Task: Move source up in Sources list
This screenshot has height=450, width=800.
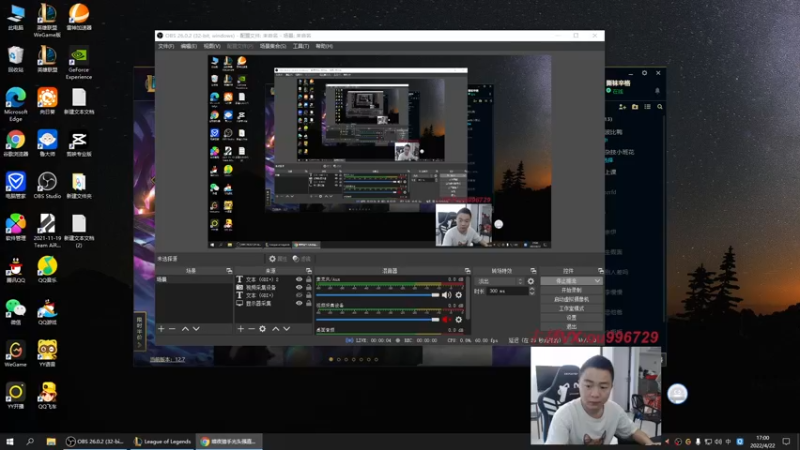Action: click(276, 329)
